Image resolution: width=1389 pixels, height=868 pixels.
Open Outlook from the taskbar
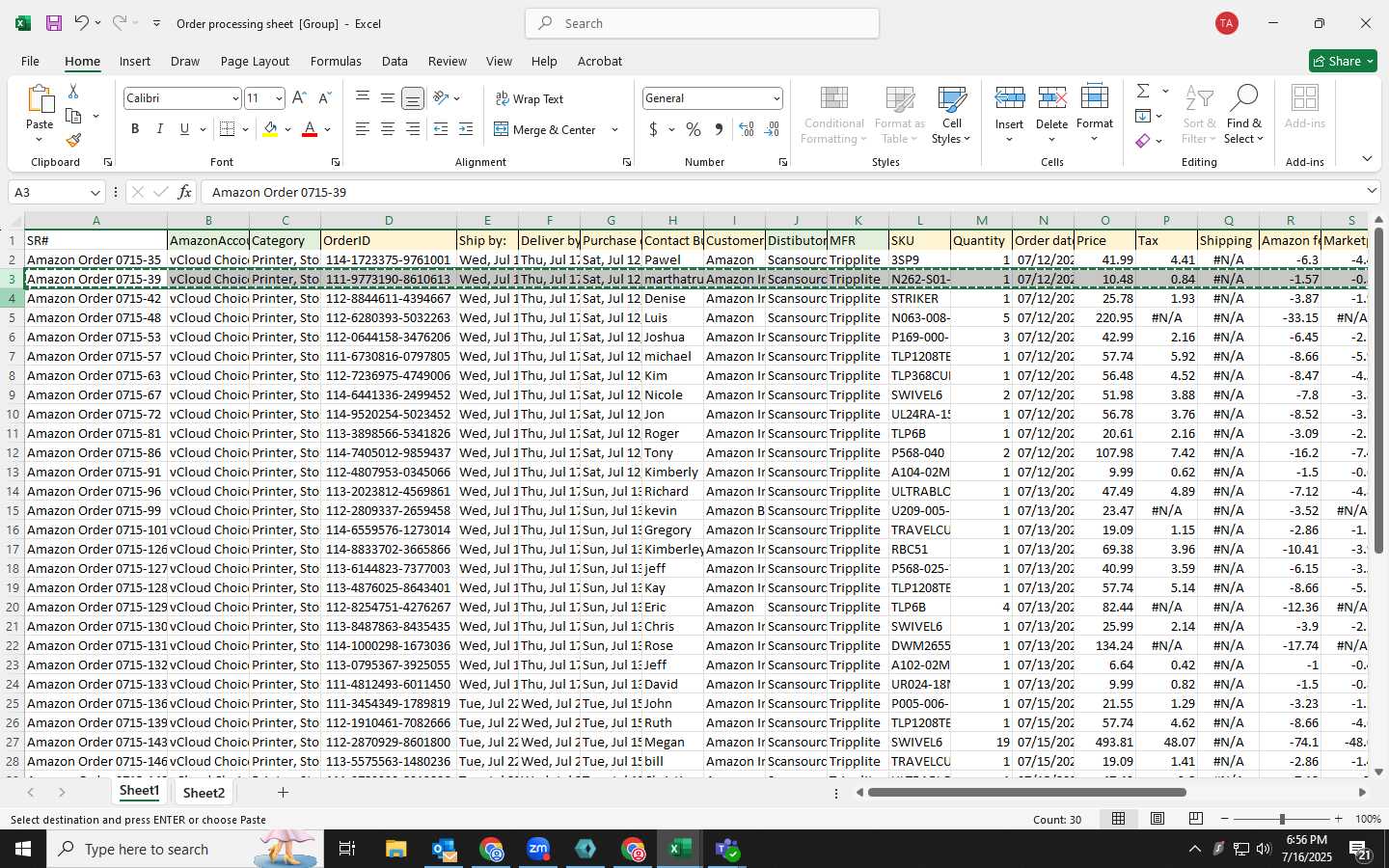[444, 849]
